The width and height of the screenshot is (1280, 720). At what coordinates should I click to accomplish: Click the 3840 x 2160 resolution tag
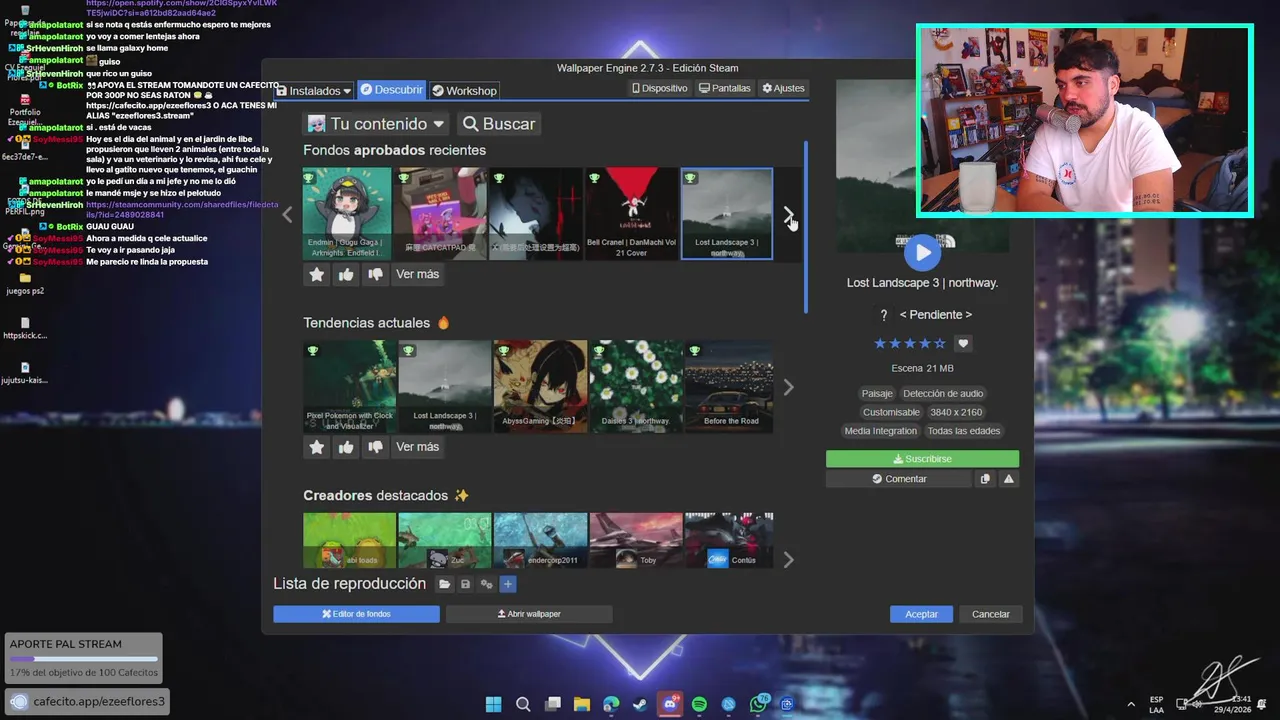[x=956, y=412]
